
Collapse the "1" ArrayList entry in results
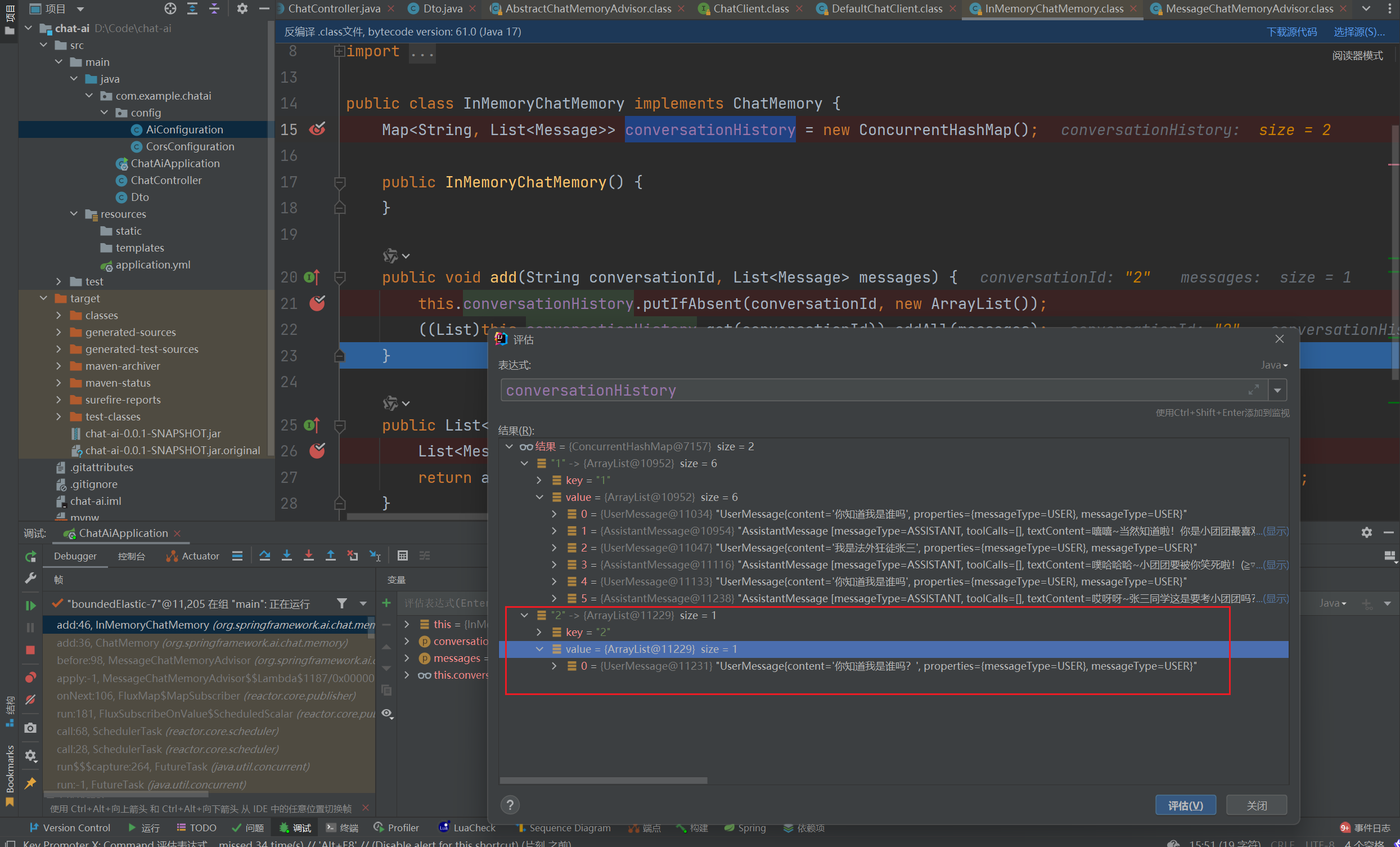coord(524,463)
